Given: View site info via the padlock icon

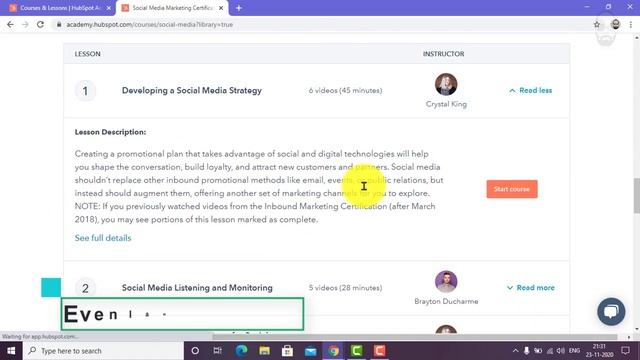Looking at the screenshot, I should click(x=59, y=24).
